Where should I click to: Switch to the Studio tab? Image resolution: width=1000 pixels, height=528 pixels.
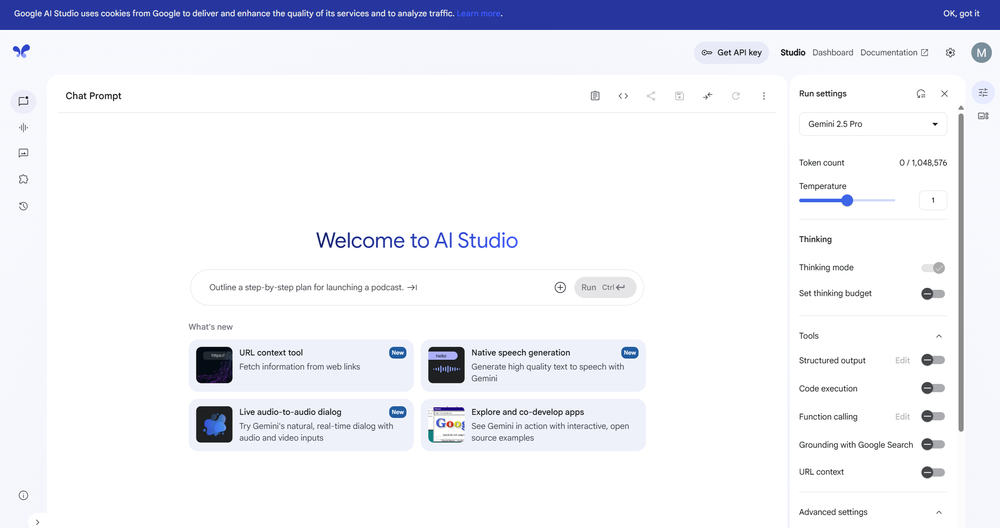point(793,52)
